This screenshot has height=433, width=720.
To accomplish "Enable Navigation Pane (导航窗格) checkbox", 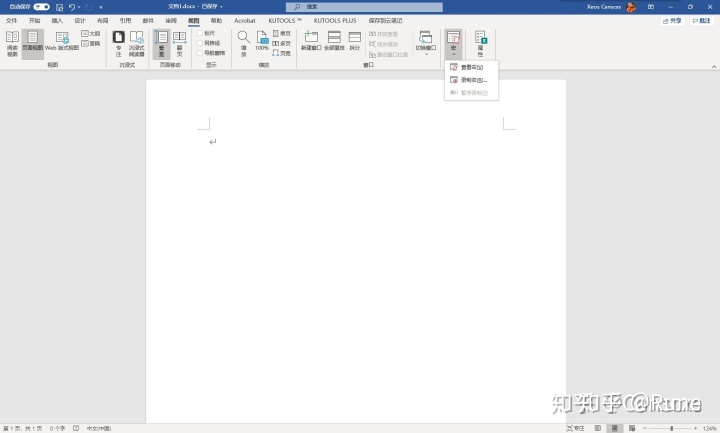I will (199, 53).
